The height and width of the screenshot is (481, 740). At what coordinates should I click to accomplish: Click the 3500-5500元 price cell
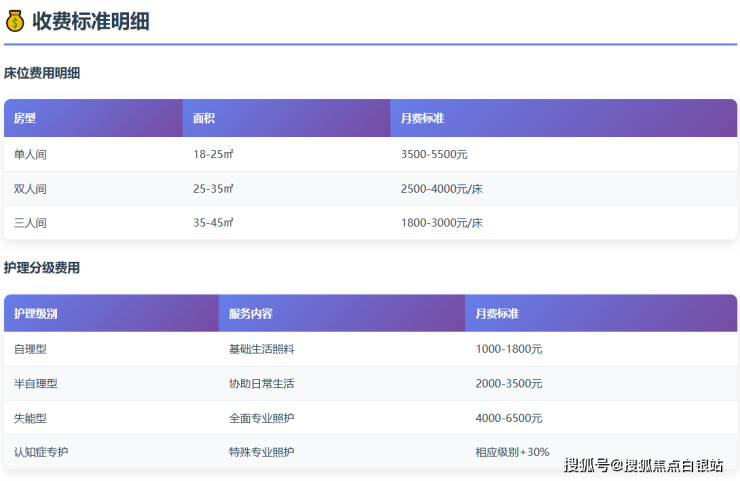[434, 155]
